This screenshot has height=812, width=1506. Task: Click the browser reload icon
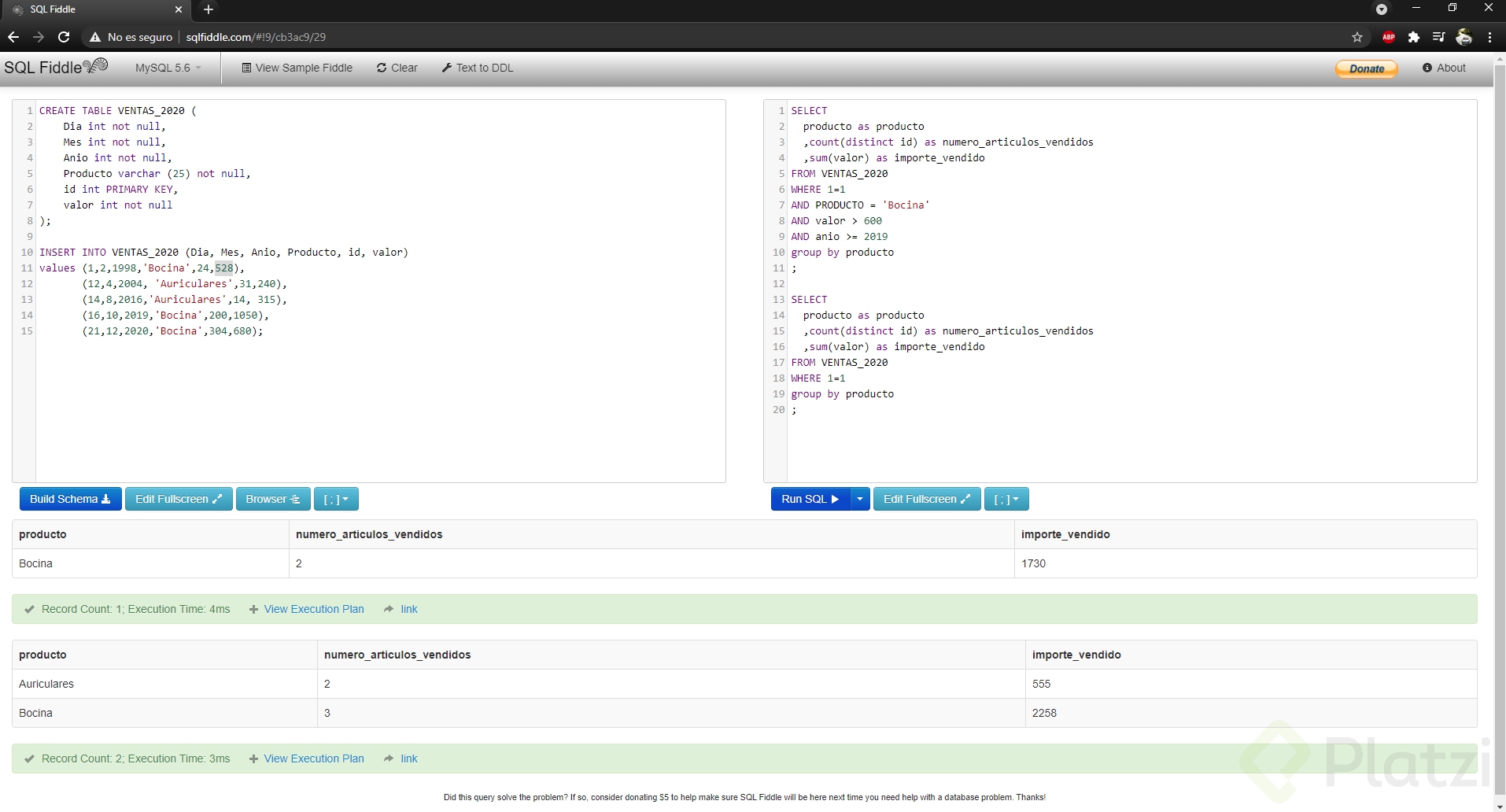(64, 37)
